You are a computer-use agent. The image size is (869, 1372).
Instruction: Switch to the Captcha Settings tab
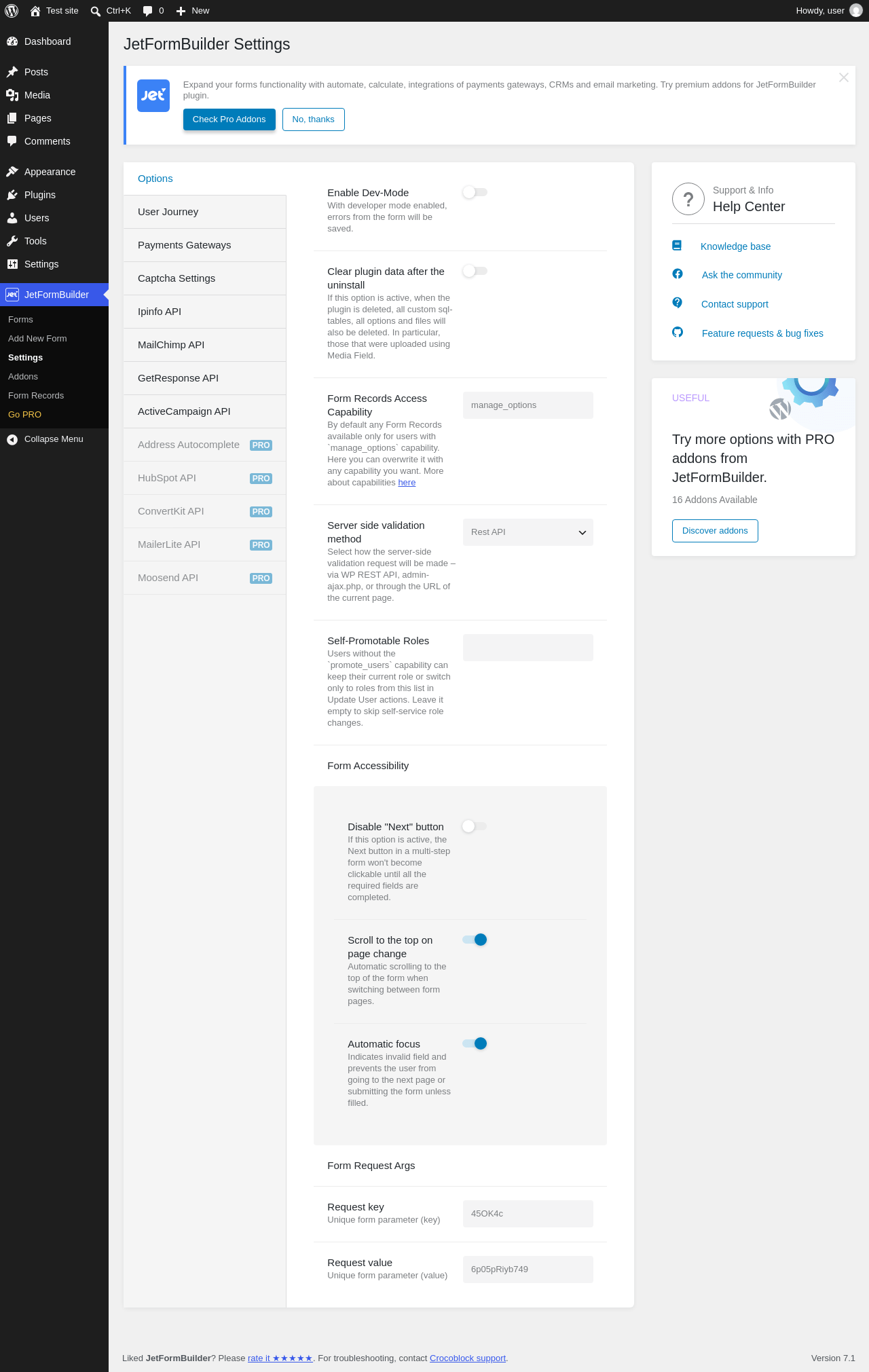204,278
